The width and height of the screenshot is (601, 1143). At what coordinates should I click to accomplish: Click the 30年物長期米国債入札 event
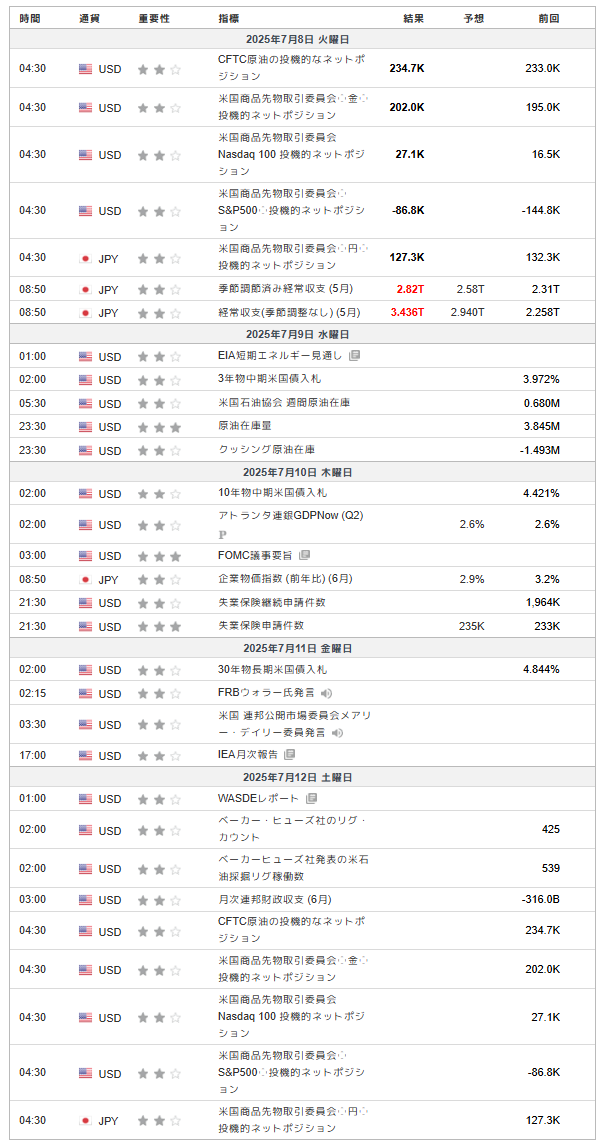pos(273,670)
